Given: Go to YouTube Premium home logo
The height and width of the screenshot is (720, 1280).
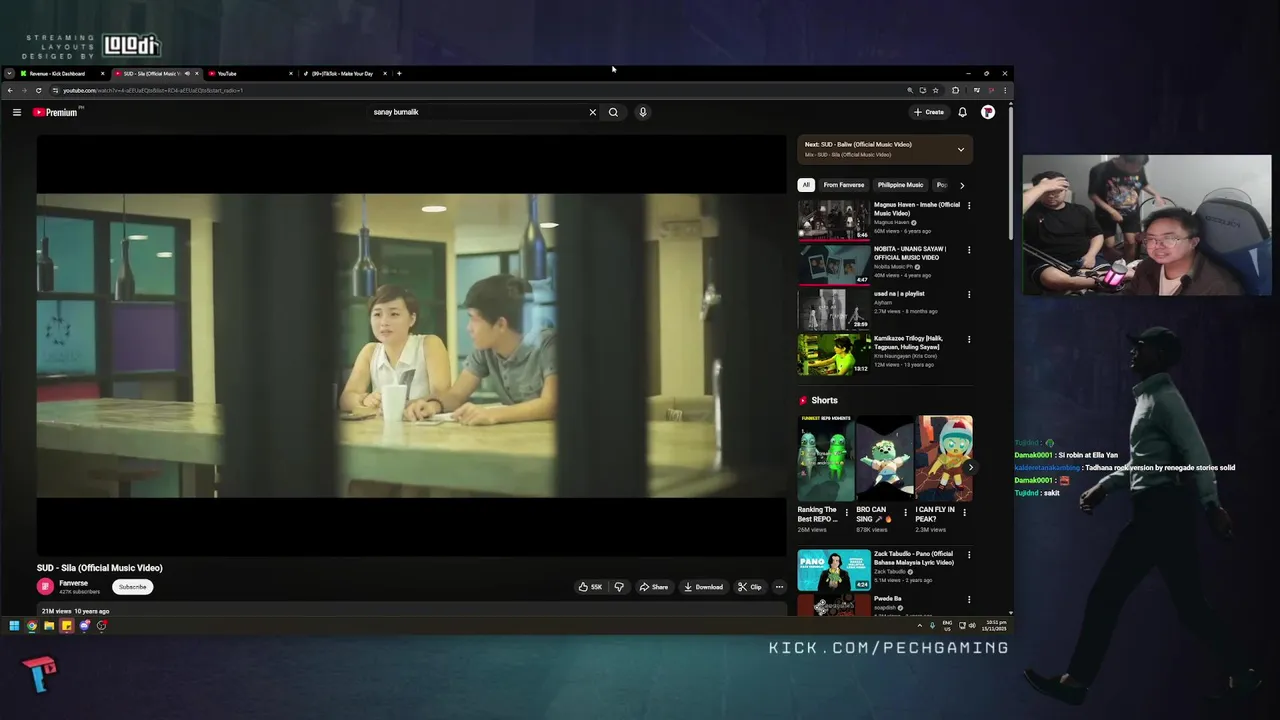Looking at the screenshot, I should [x=56, y=112].
